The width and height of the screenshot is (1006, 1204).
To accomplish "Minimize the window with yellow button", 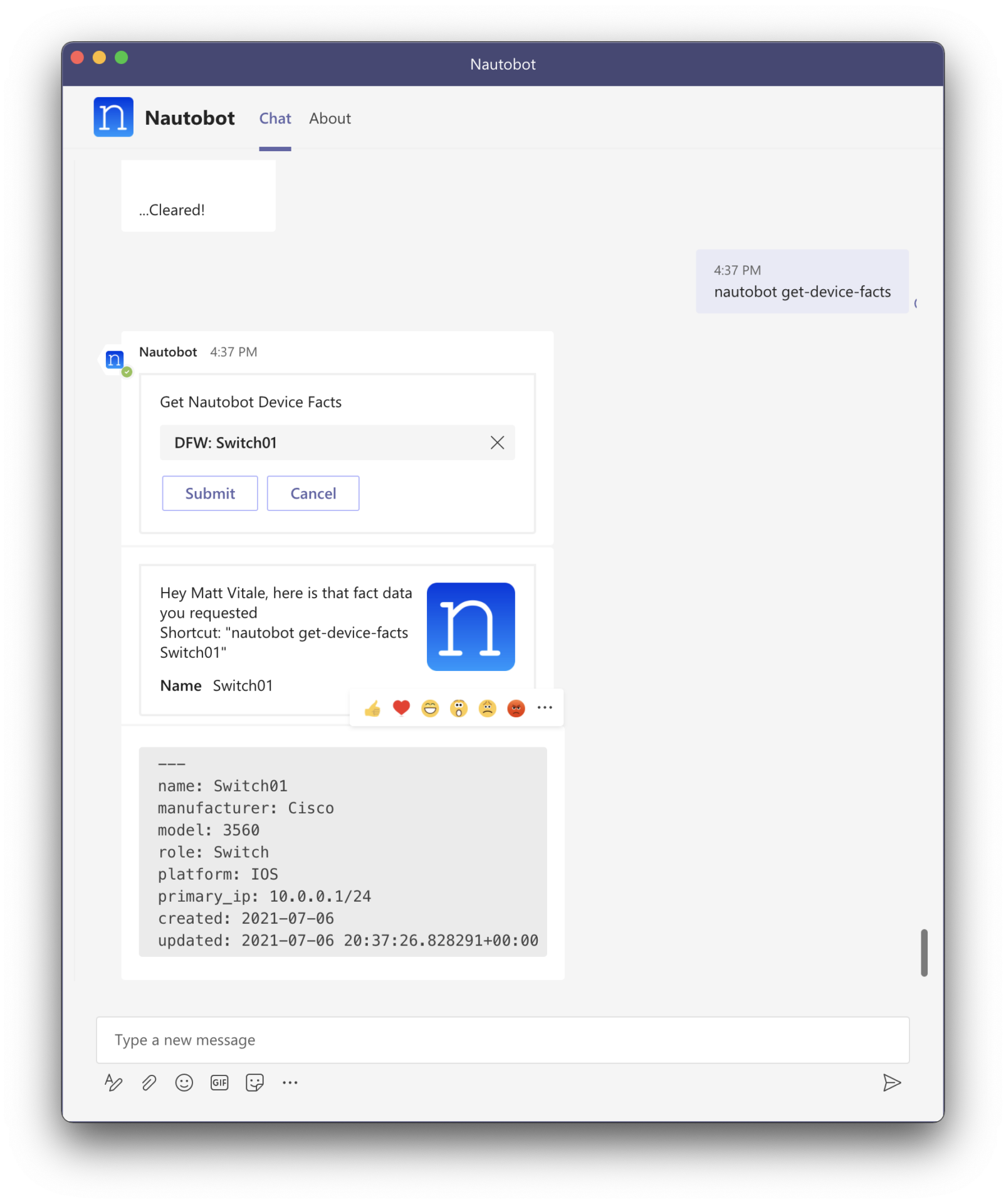I will coord(99,58).
